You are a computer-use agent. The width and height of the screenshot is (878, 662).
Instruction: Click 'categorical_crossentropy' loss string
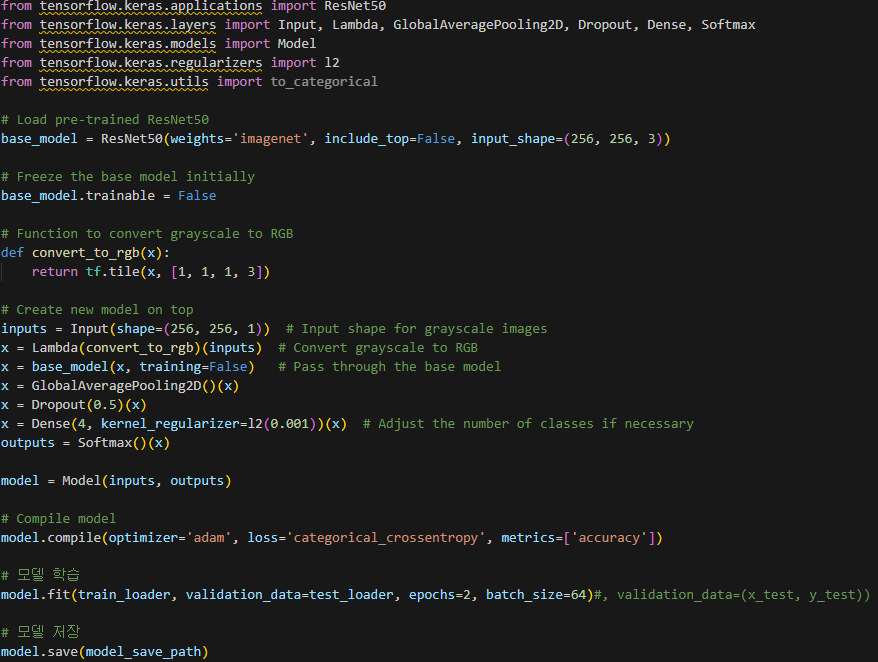click(x=386, y=538)
